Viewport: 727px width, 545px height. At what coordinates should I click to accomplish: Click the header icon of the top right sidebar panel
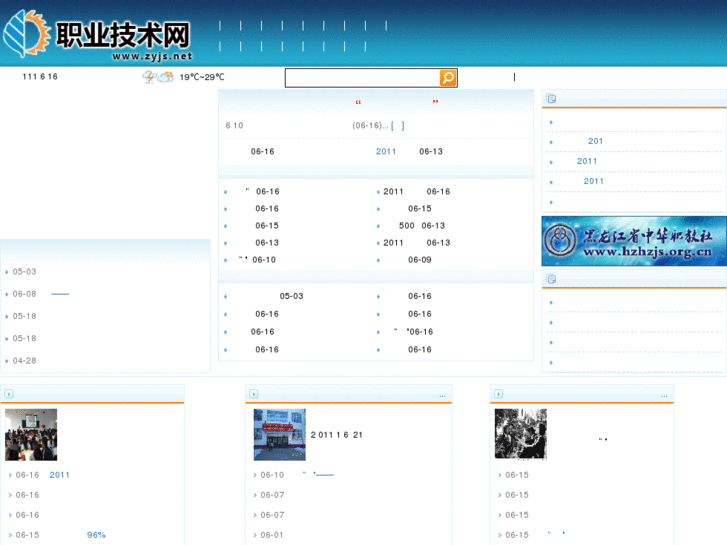click(552, 99)
